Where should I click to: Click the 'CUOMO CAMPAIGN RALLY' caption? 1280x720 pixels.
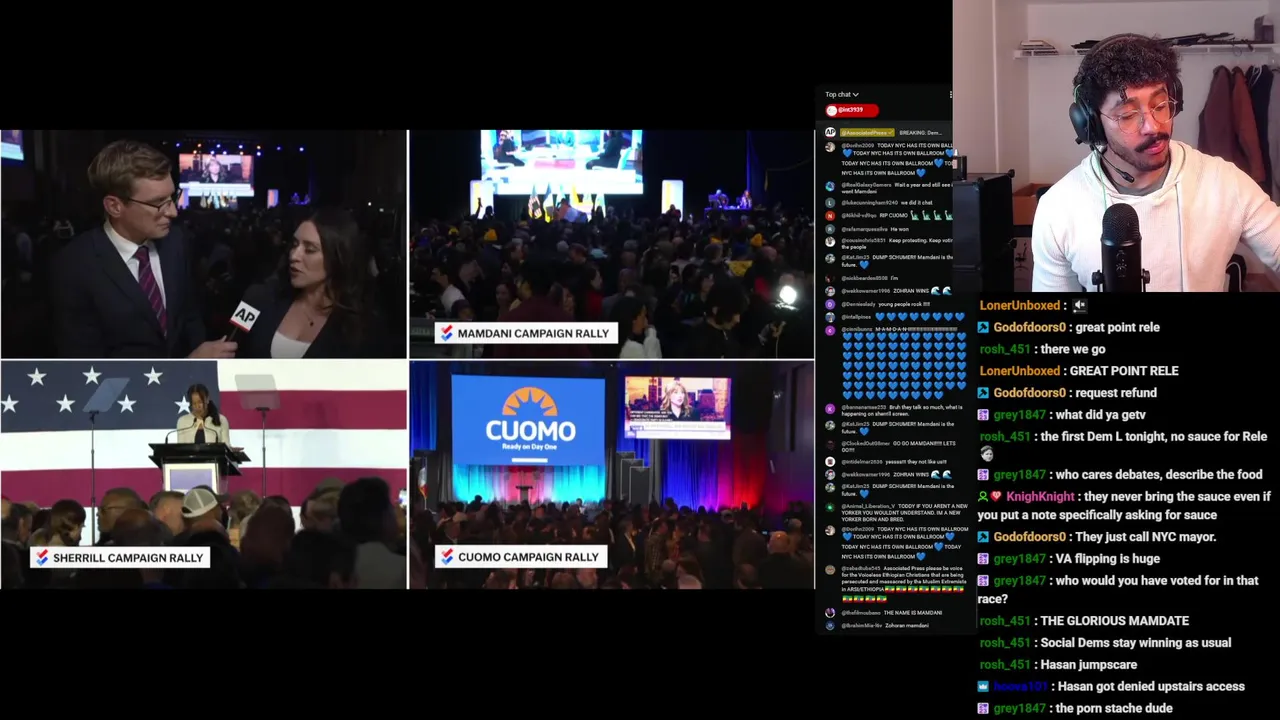point(521,557)
